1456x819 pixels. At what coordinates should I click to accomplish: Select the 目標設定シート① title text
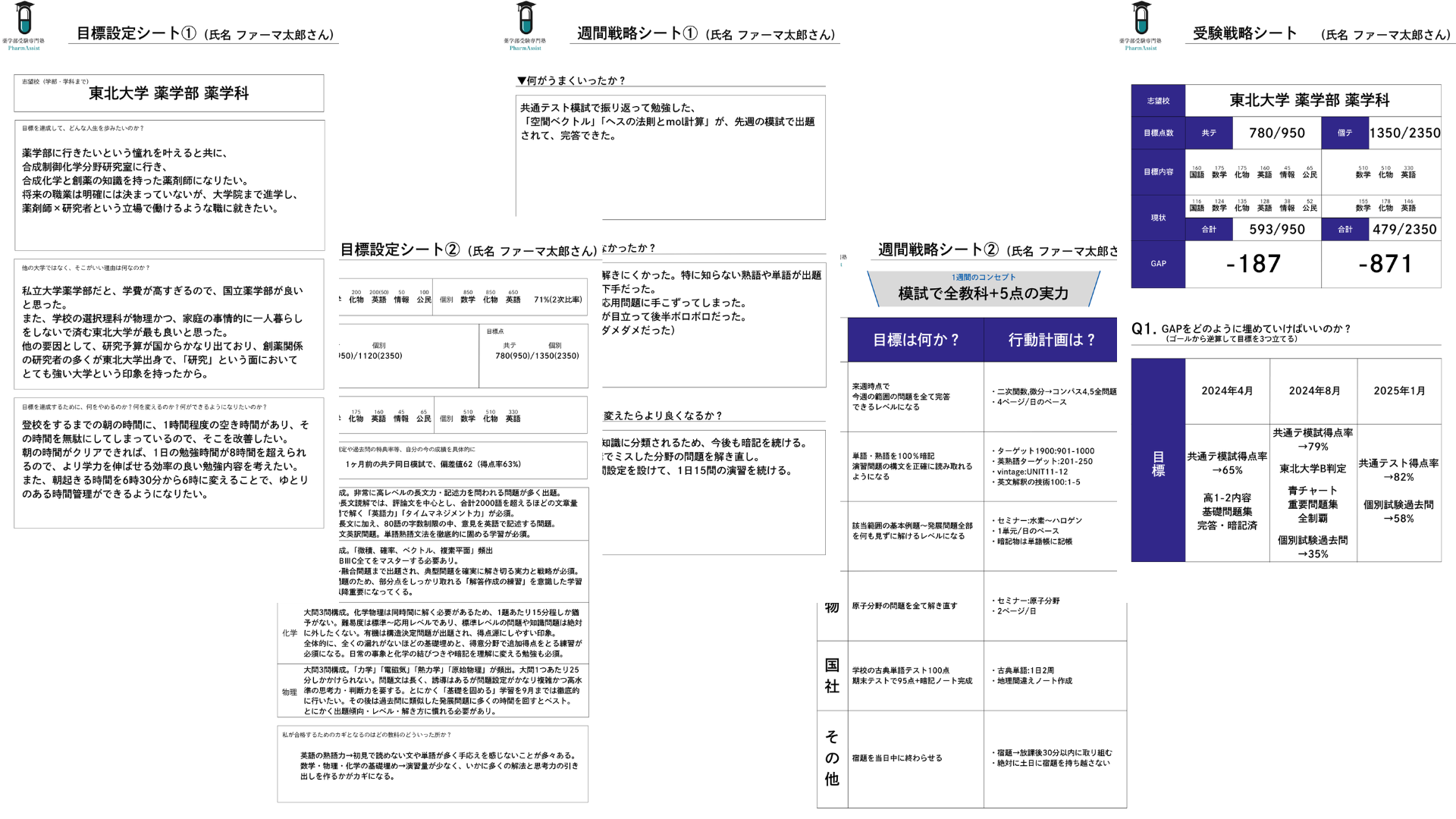point(136,33)
